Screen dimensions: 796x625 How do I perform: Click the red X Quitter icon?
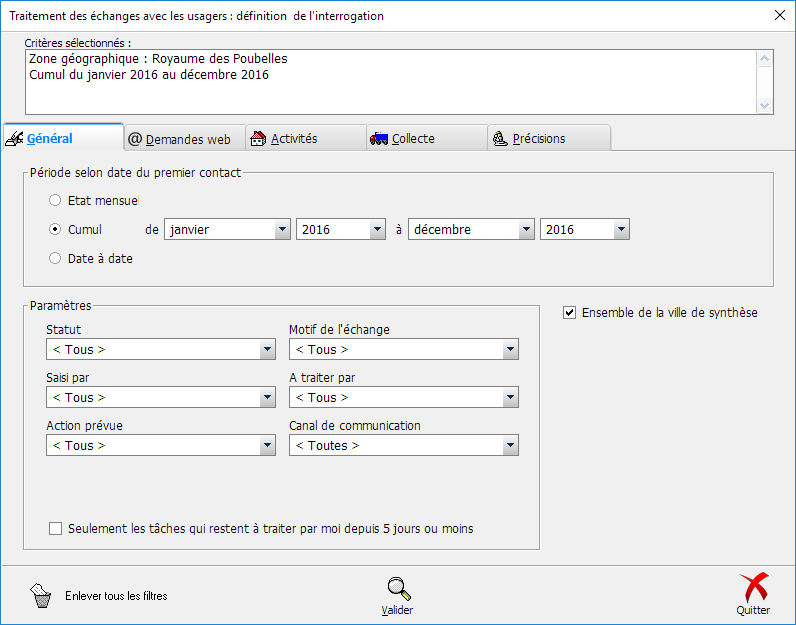tap(753, 588)
